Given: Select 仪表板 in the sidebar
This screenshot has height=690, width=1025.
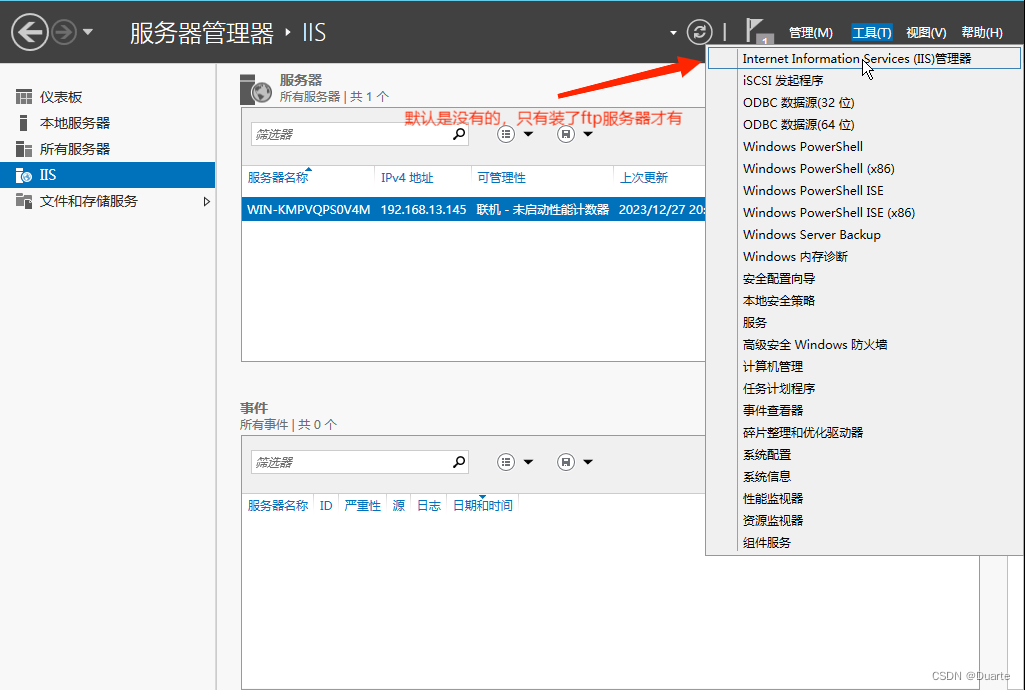Looking at the screenshot, I should tap(107, 97).
